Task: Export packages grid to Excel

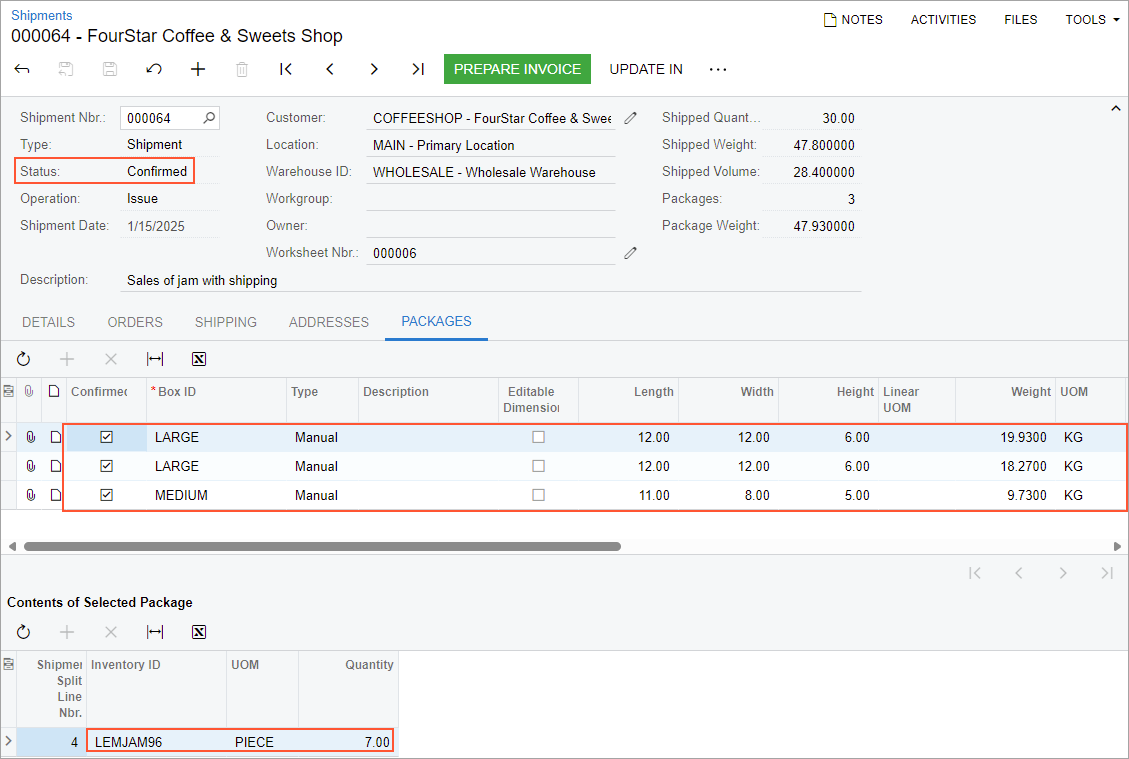Action: (199, 359)
